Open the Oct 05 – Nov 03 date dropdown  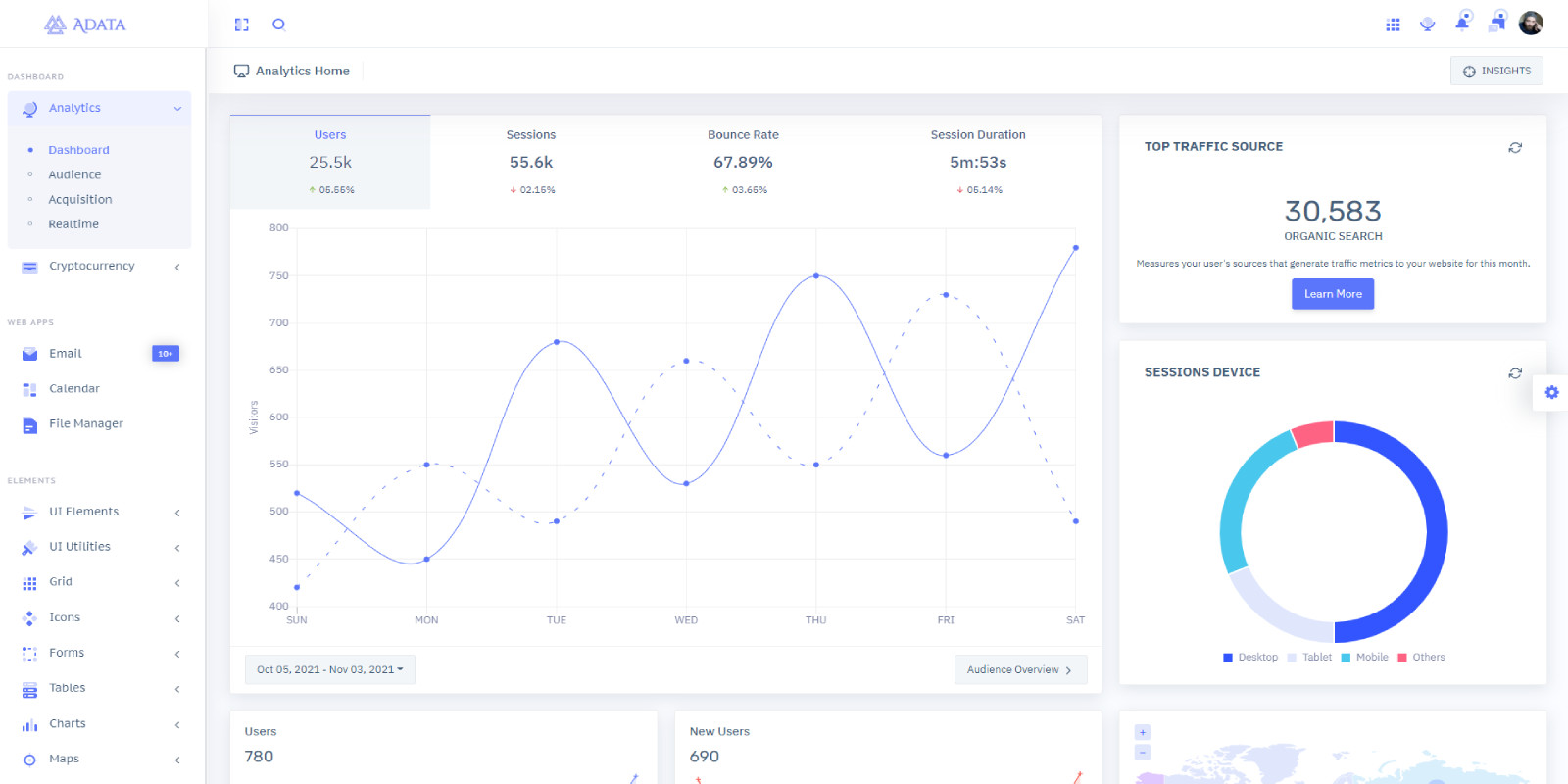pyautogui.click(x=330, y=669)
